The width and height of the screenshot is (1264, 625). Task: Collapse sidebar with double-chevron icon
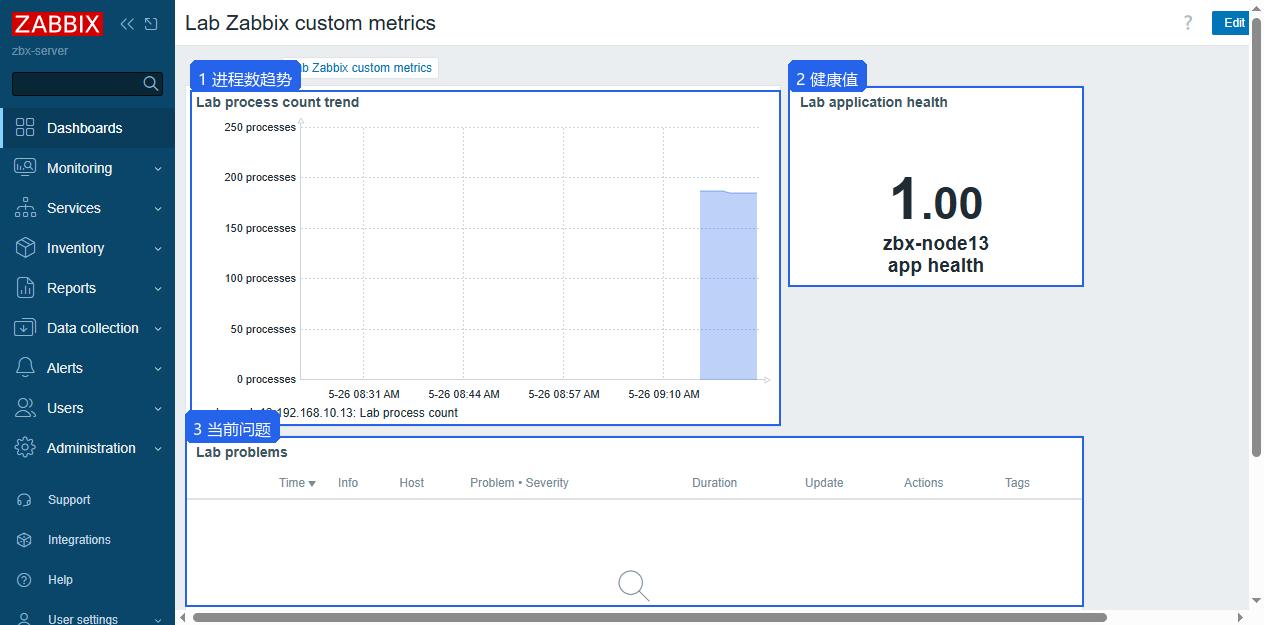tap(127, 23)
